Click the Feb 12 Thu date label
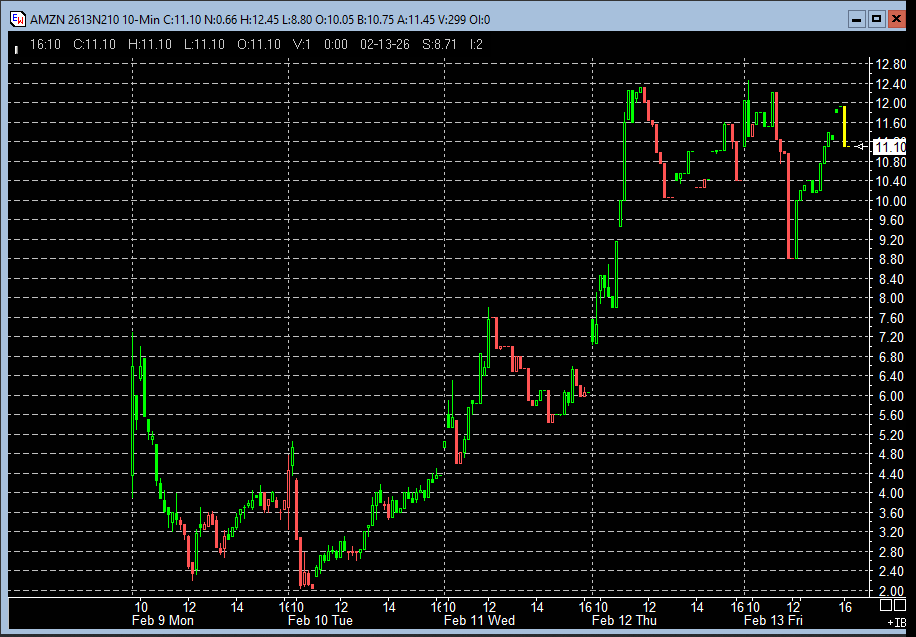This screenshot has height=637, width=916. pos(626,621)
